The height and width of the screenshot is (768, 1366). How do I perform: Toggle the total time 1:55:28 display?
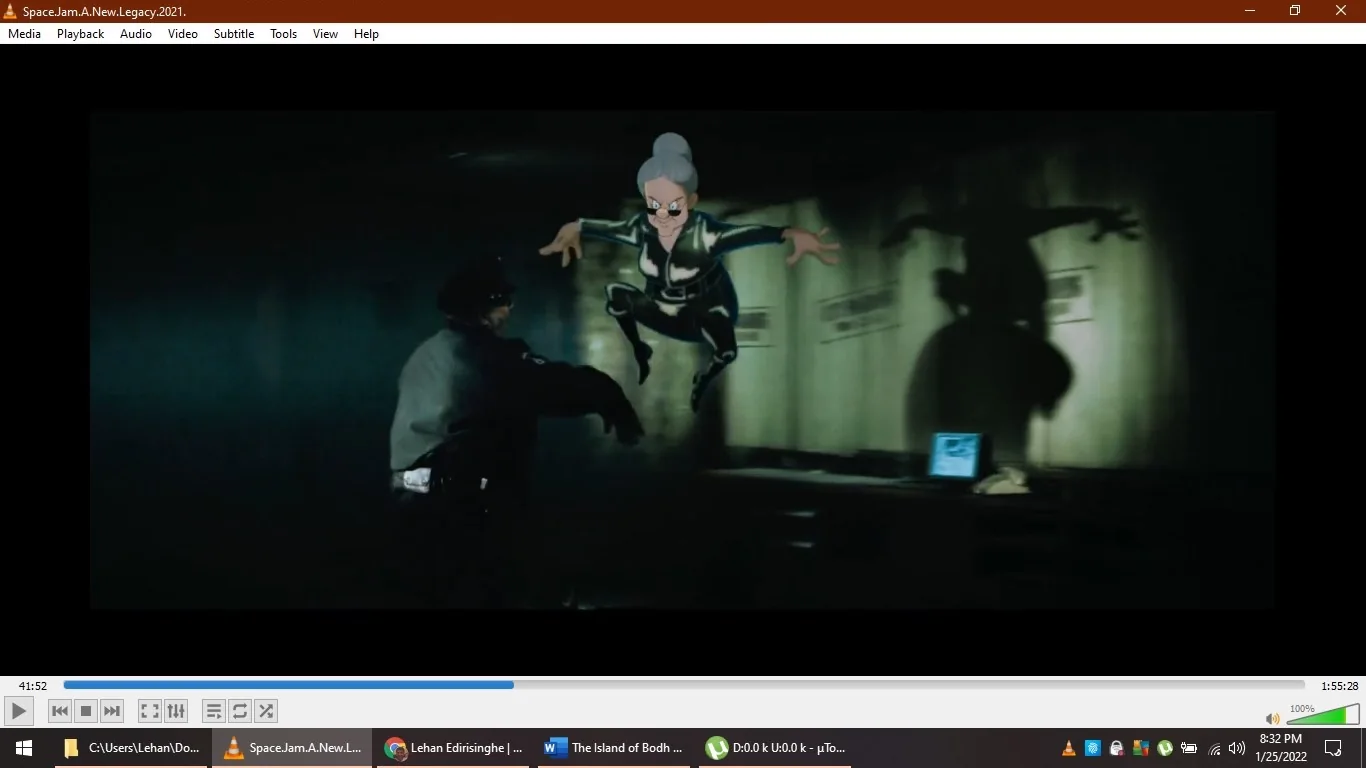pyautogui.click(x=1339, y=686)
